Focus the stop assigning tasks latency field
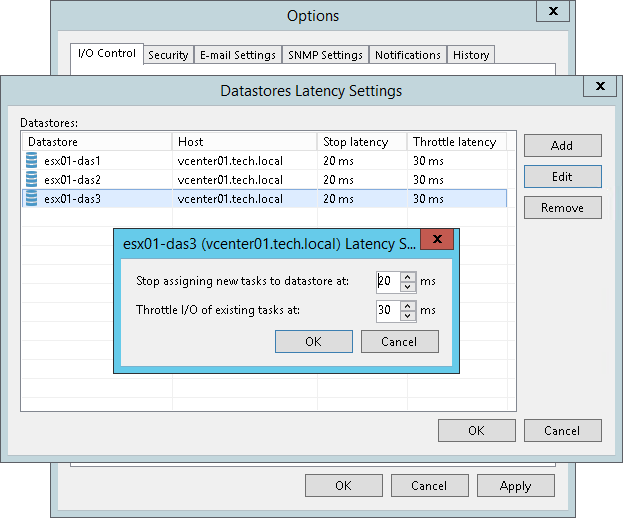 (x=388, y=282)
